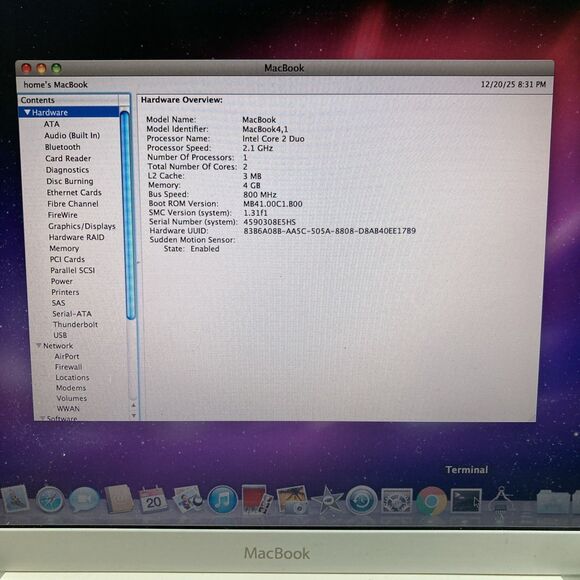
Task: Show Serial-ATA information
Action: point(72,314)
